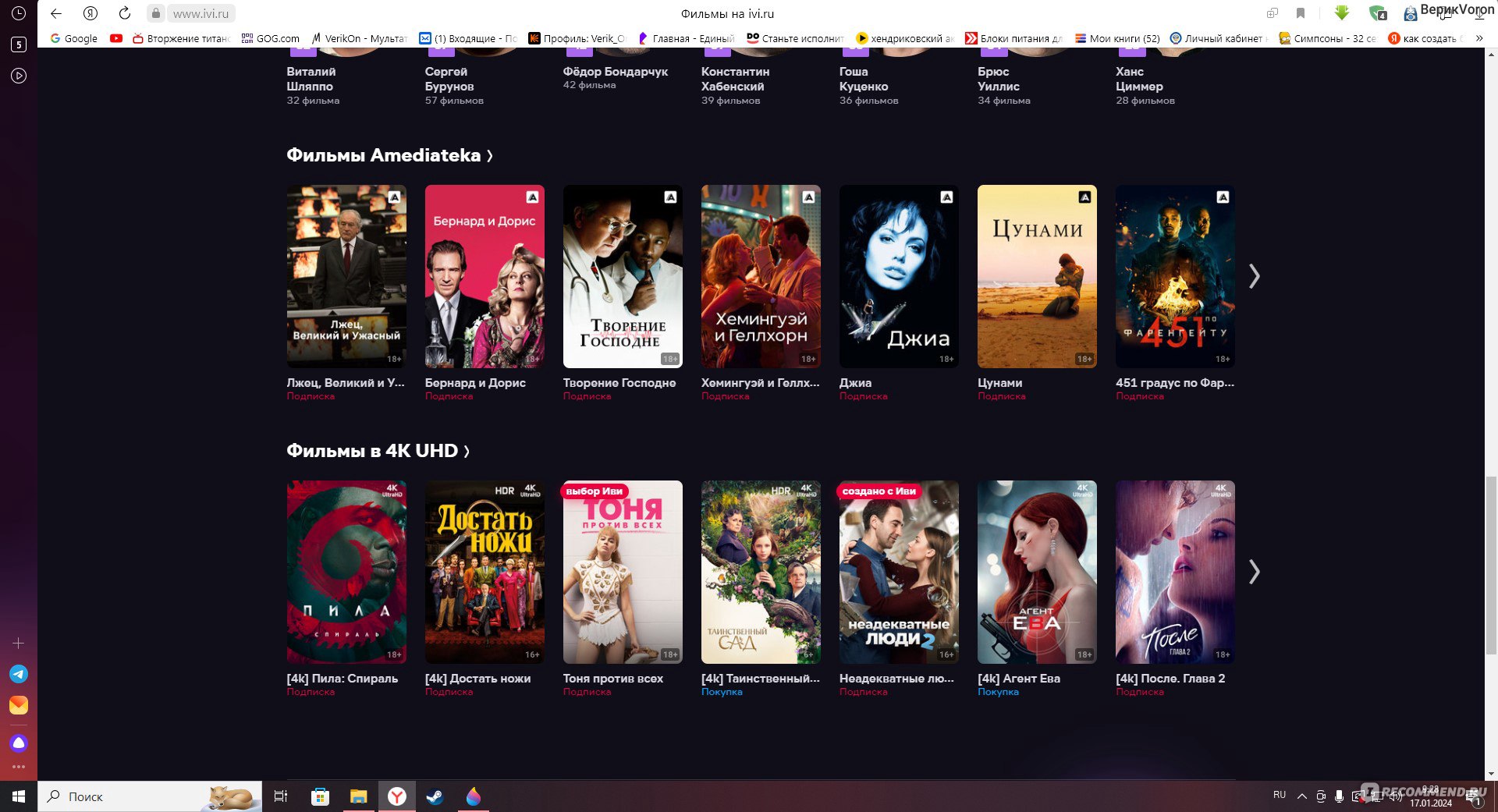Open the history clock icon in sidebar
Screen dimensions: 1498x812
[19, 13]
